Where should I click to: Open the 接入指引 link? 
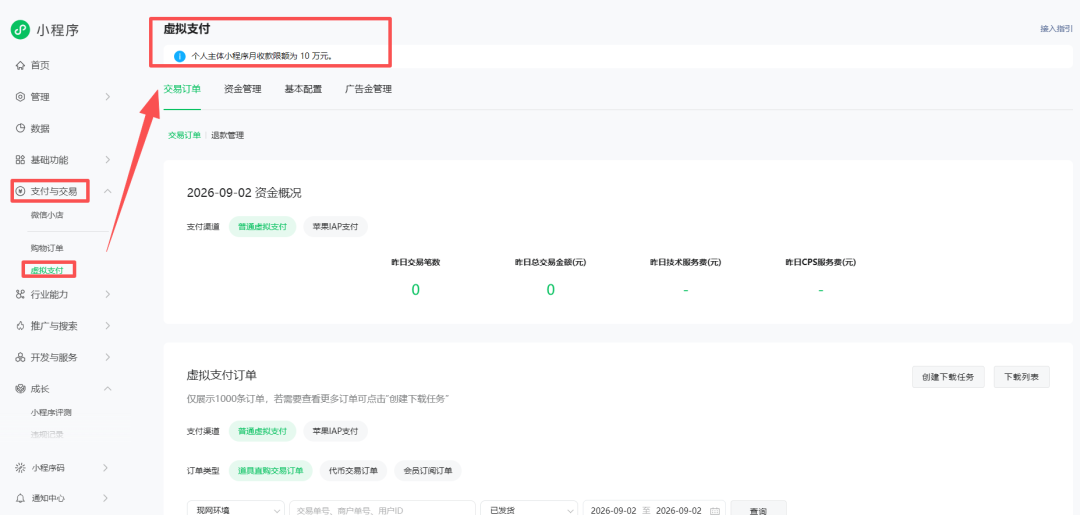1056,29
